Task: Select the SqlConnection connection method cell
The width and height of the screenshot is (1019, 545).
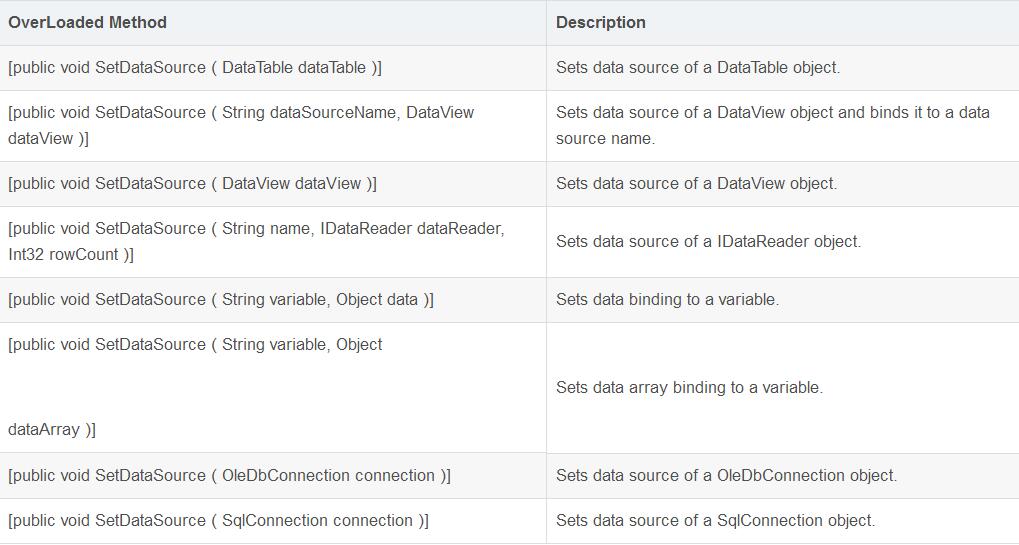Action: pyautogui.click(x=218, y=521)
